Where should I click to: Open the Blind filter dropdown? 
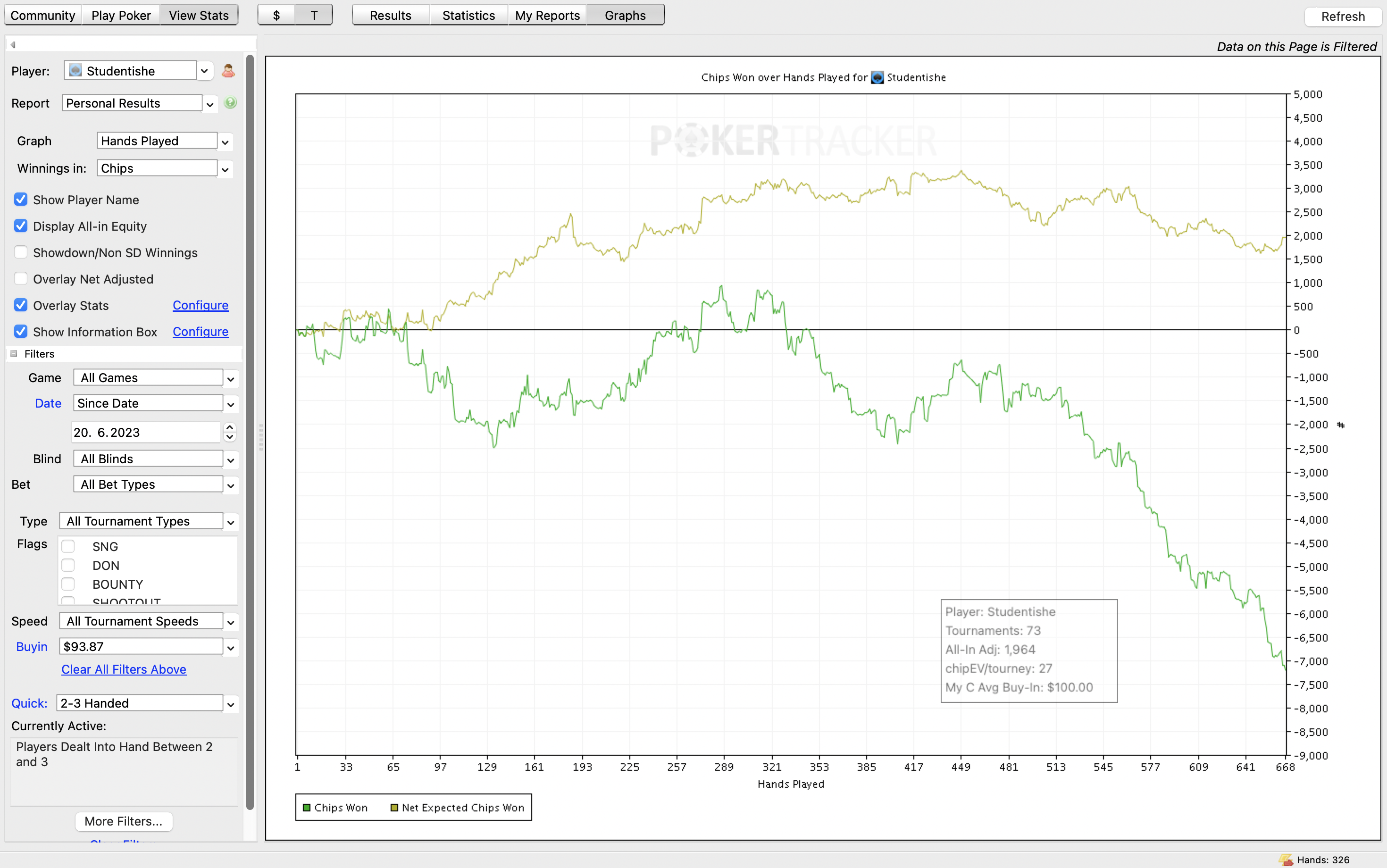[231, 460]
